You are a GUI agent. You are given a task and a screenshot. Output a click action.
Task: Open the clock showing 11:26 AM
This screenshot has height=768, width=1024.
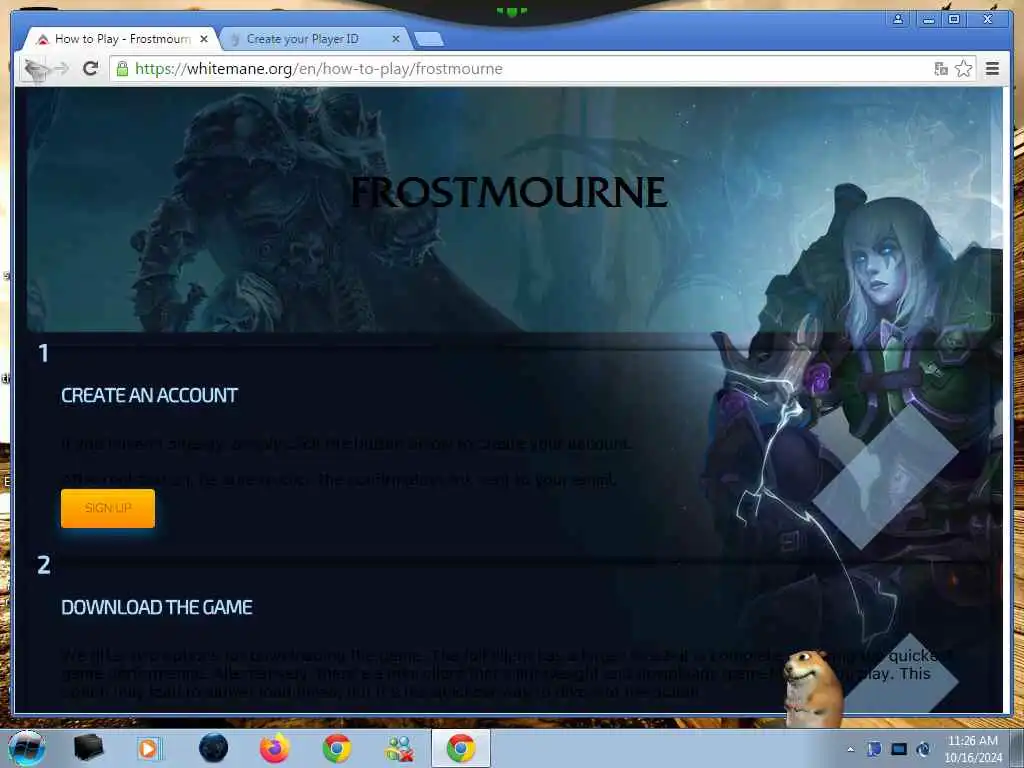972,749
